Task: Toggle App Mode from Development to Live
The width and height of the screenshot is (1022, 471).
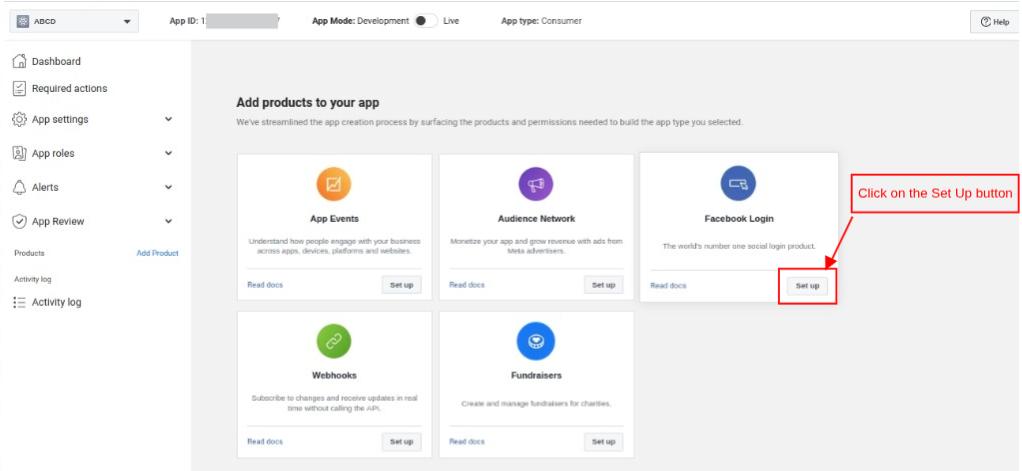Action: (426, 21)
